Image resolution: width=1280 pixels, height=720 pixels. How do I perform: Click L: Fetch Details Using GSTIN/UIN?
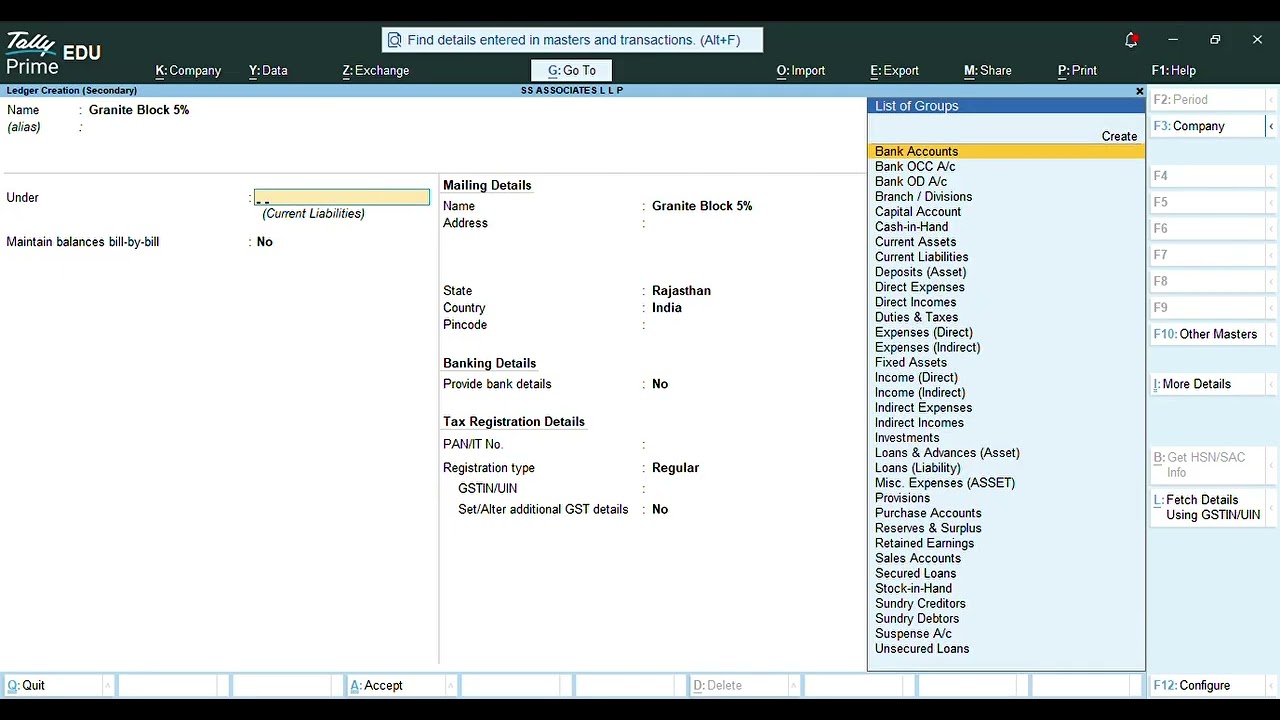pos(1207,507)
